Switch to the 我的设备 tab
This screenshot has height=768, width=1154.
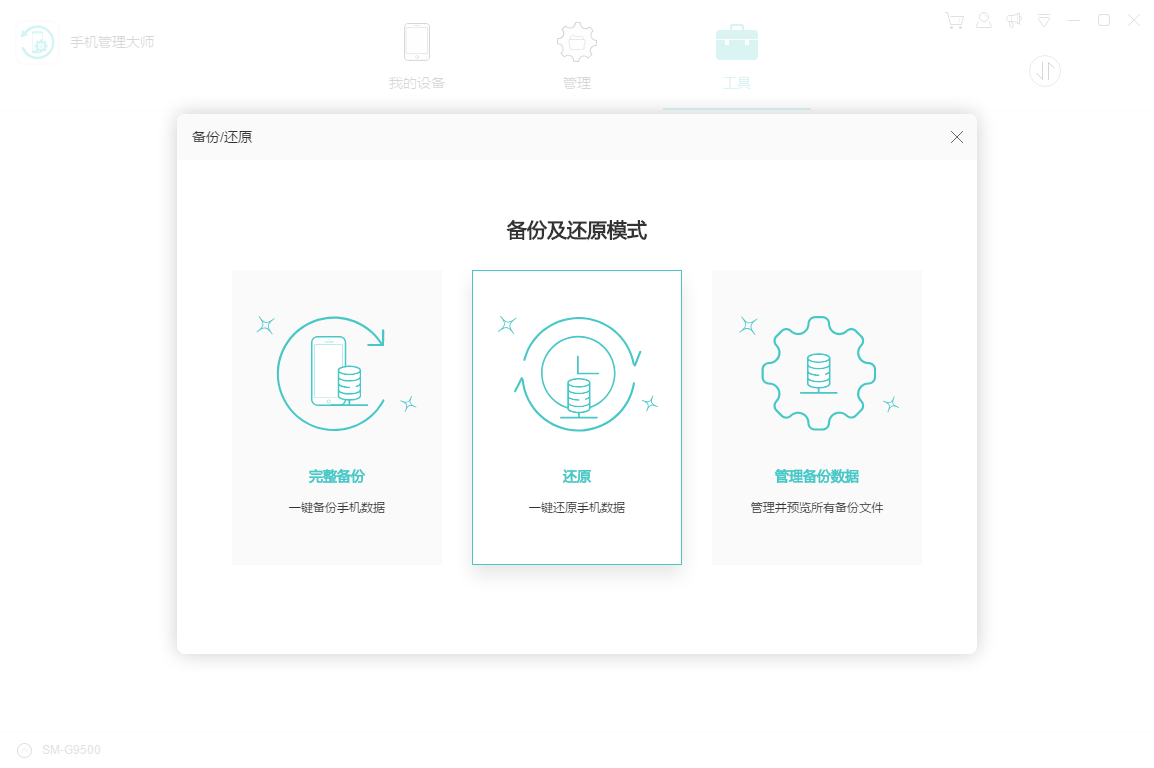point(417,57)
